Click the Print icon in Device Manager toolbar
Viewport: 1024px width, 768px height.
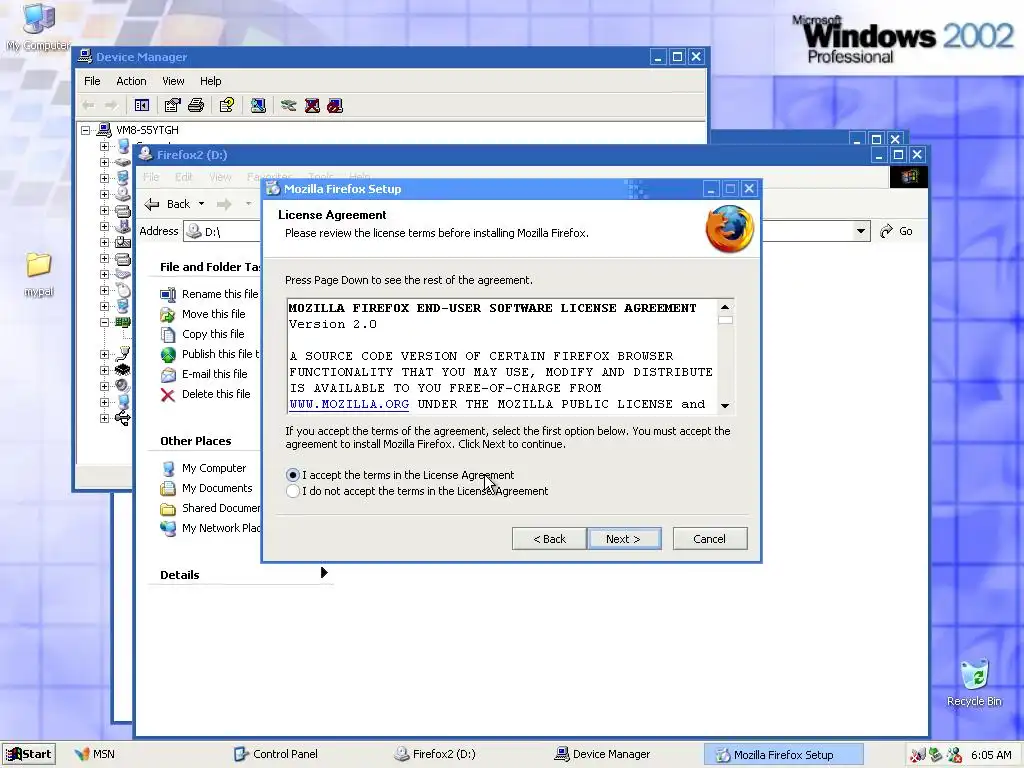tap(196, 105)
